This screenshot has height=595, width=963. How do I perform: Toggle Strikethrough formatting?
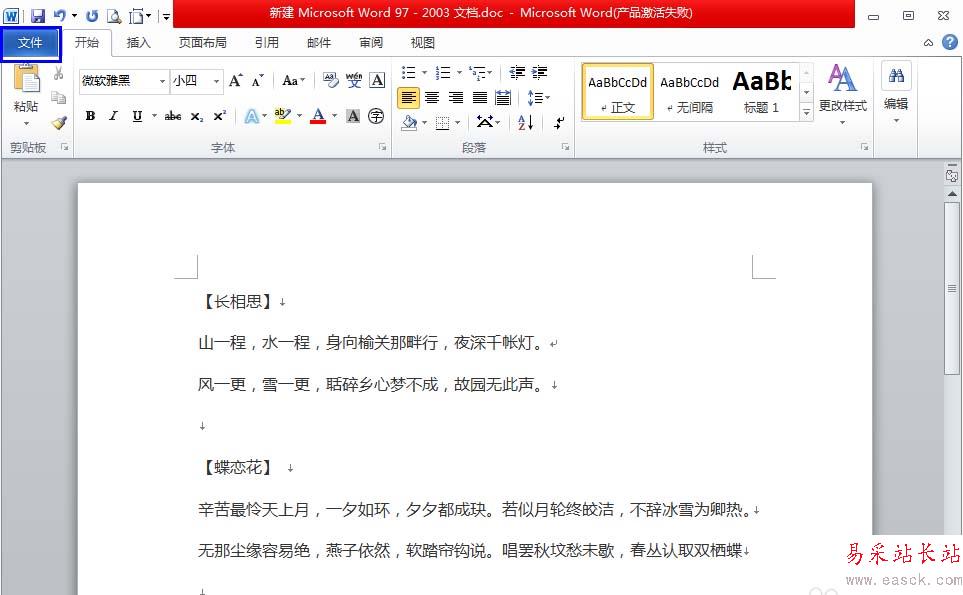(173, 116)
